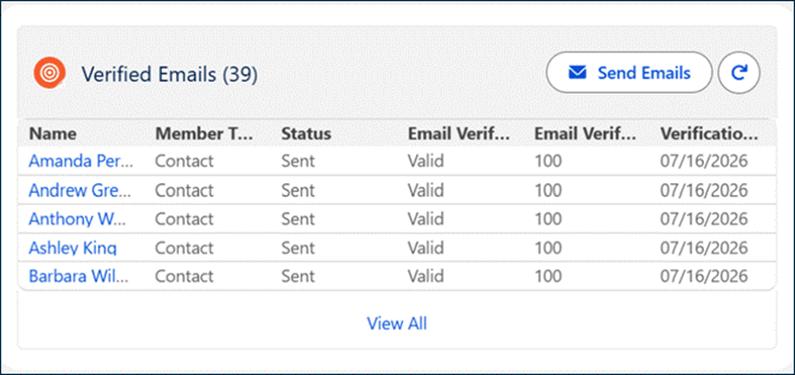Open Barbara Wil... contact record
795x375 pixels.
pyautogui.click(x=79, y=276)
